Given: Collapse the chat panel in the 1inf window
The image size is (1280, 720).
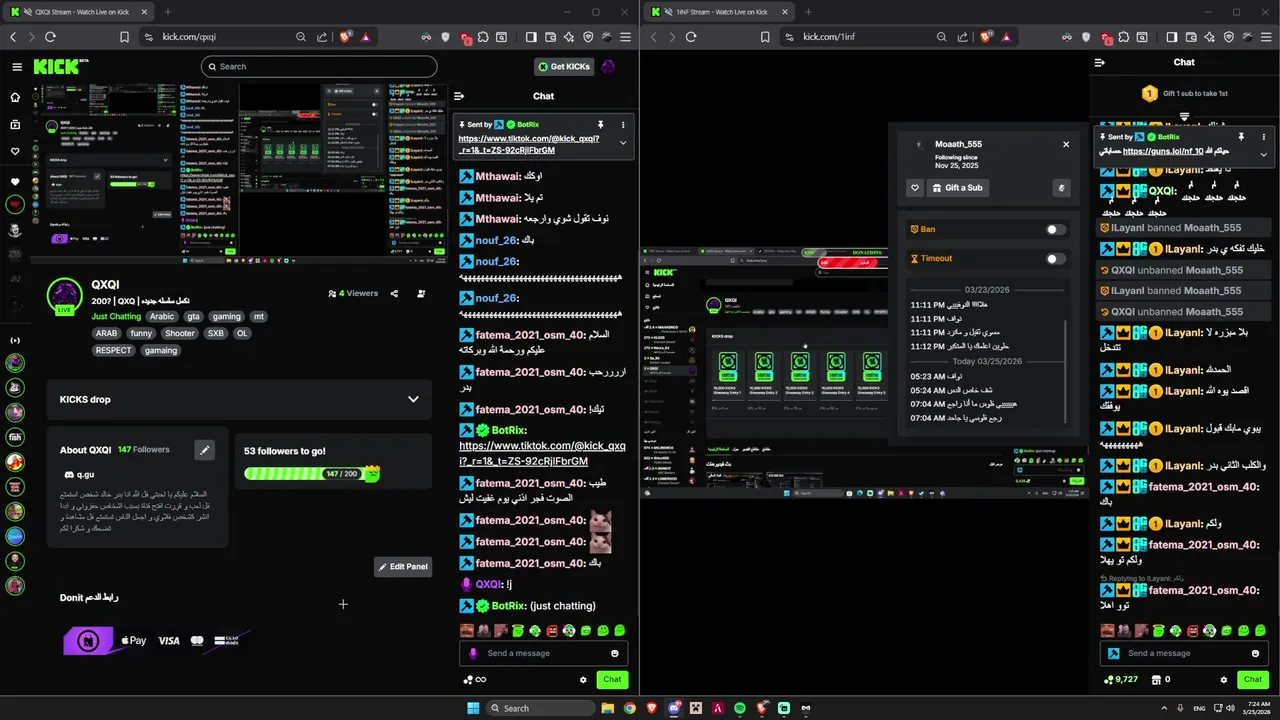Looking at the screenshot, I should tap(1100, 62).
